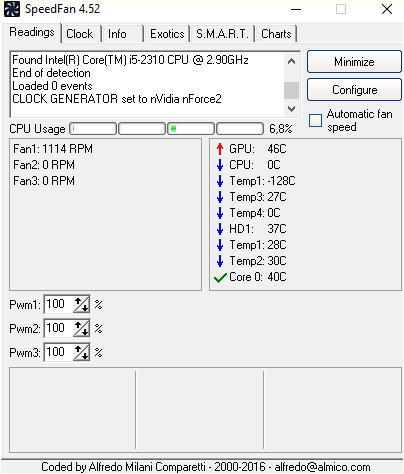Image resolution: width=404 pixels, height=474 pixels.
Task: Click the blue arrow next to Temp1: 28C
Action: point(220,245)
